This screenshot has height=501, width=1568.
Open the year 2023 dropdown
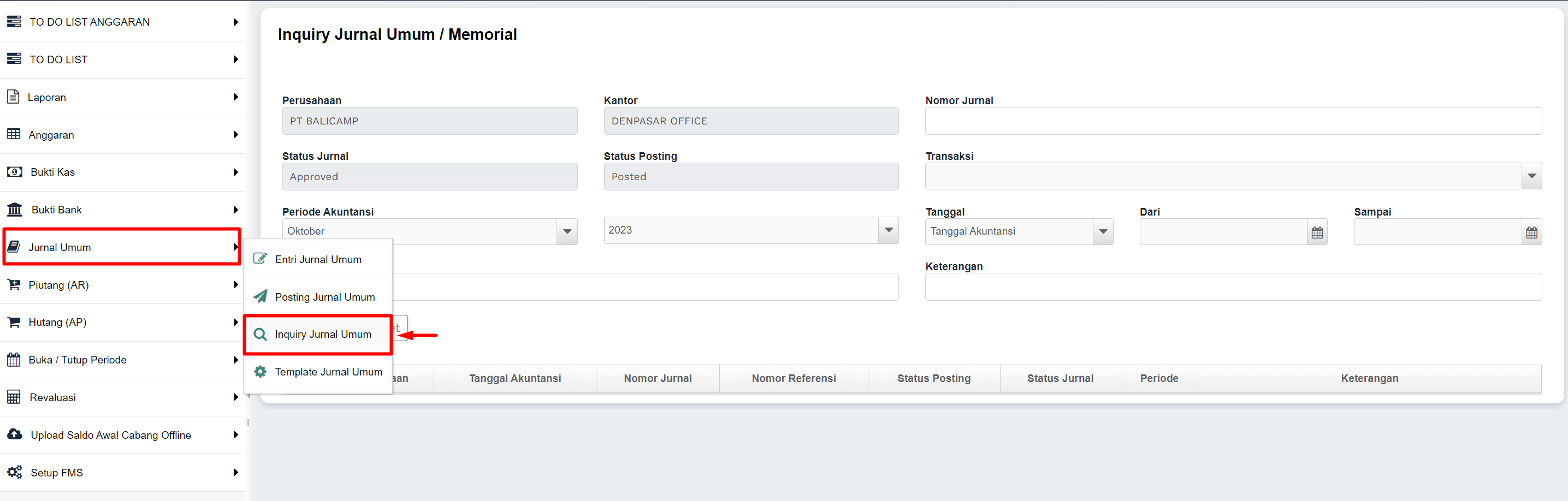(888, 230)
